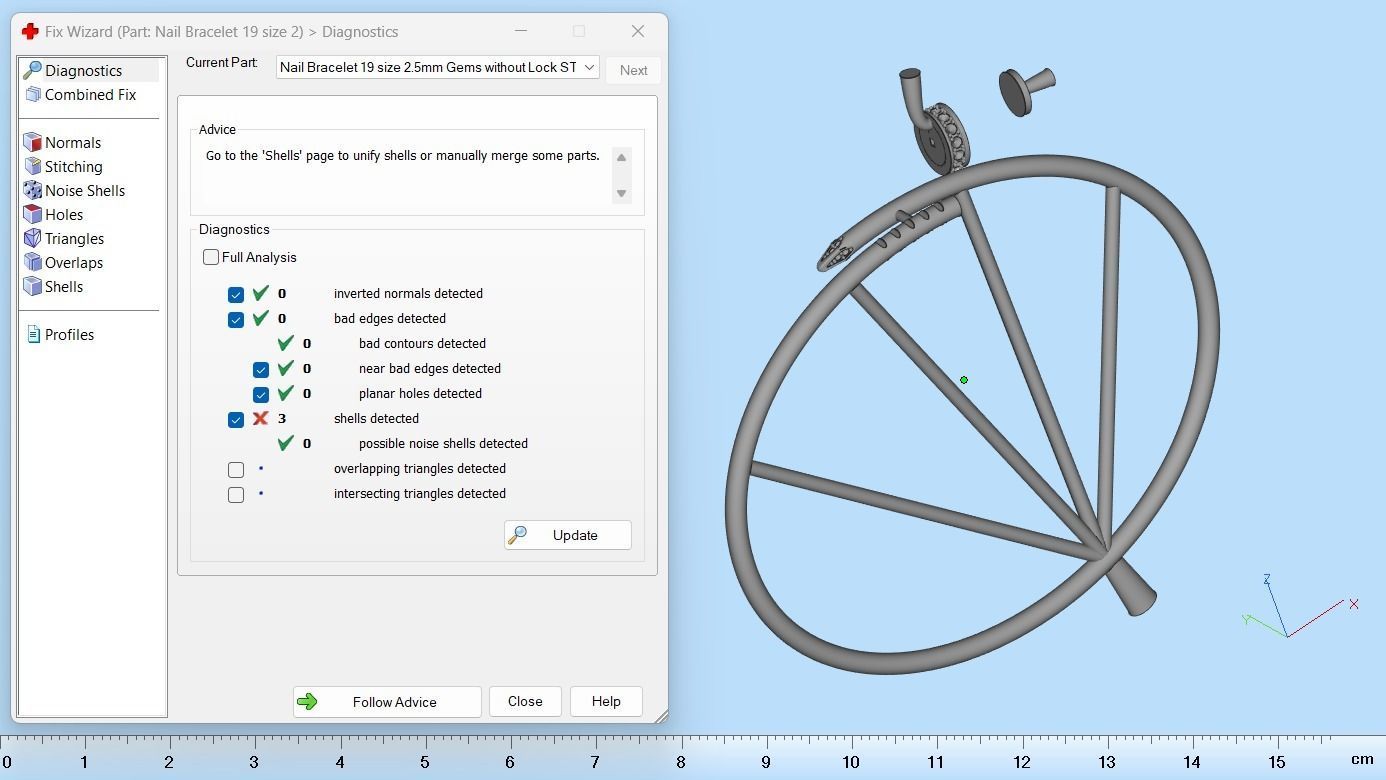Click green checkmark next to possible noise shells
The width and height of the screenshot is (1386, 780).
285,443
